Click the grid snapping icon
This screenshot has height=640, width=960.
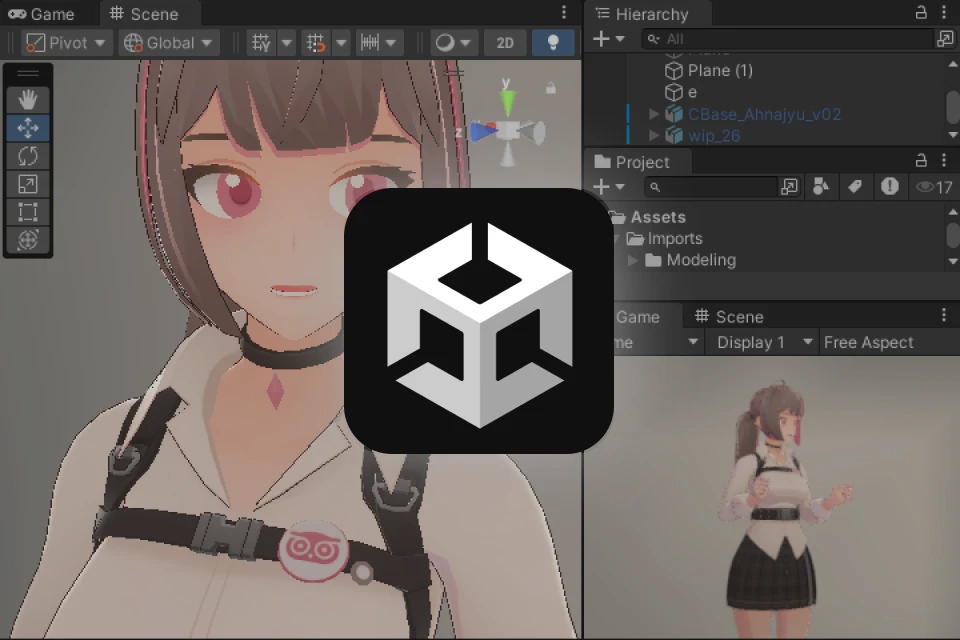click(315, 43)
